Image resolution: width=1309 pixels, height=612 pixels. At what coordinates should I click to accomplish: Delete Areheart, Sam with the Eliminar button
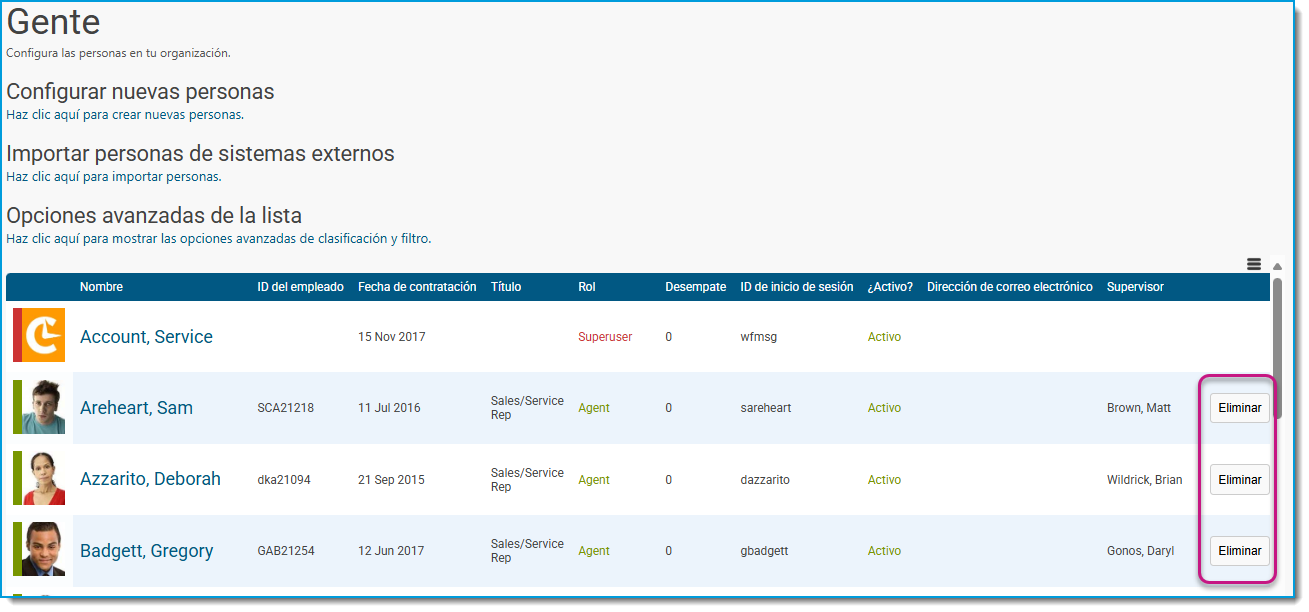click(1239, 408)
